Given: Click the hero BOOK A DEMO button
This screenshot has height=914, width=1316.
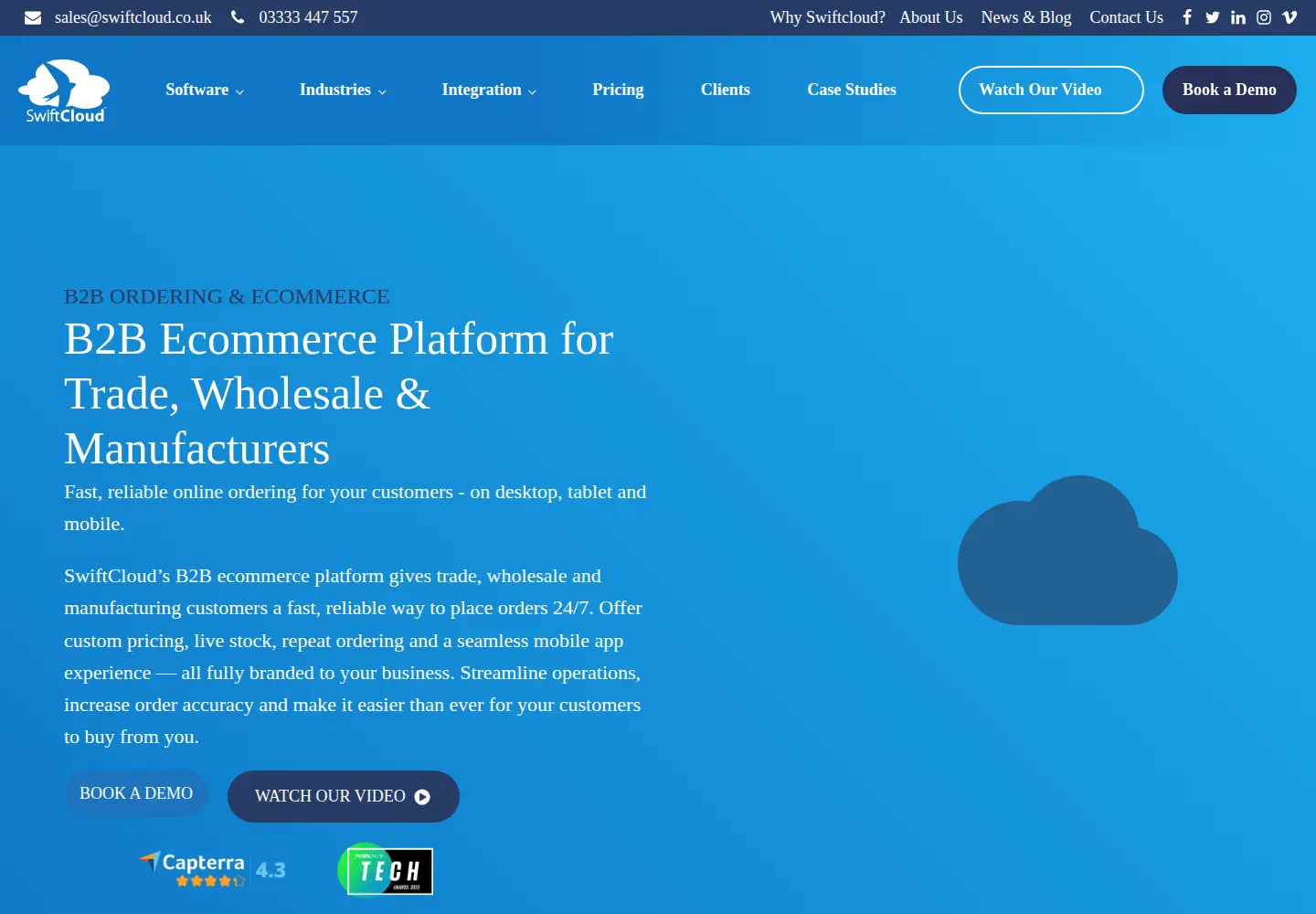Looking at the screenshot, I should [x=136, y=793].
